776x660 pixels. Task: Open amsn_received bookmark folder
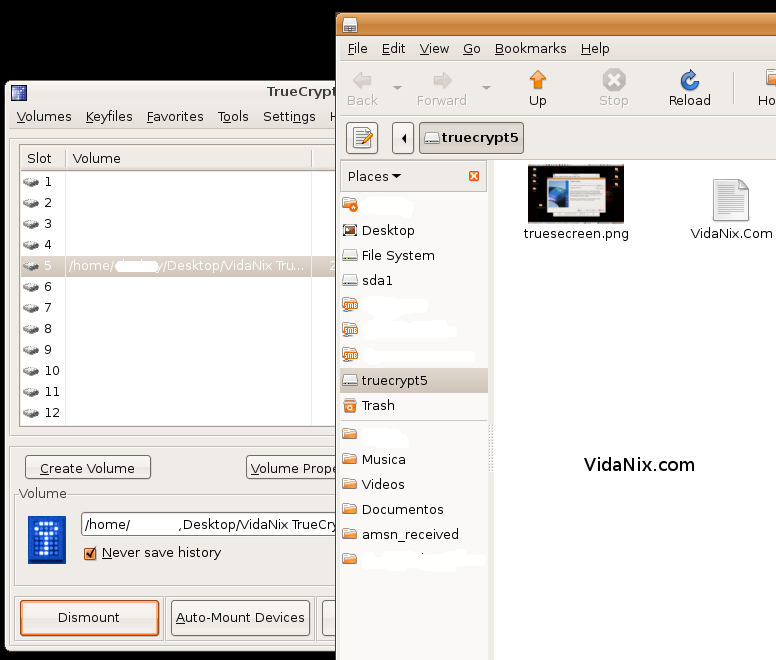click(414, 534)
